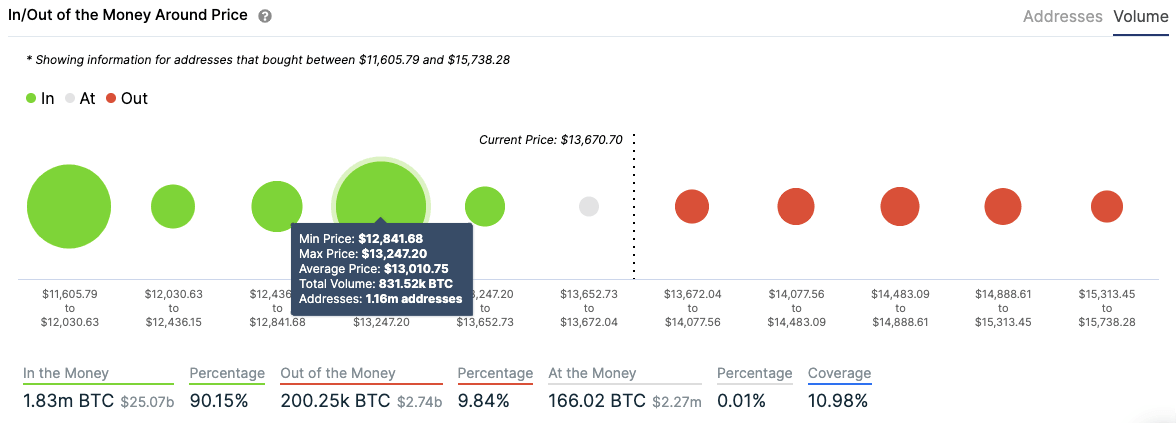Click the largest green bubble at $11,605.79 range
This screenshot has width=1176, height=423.
point(69,207)
